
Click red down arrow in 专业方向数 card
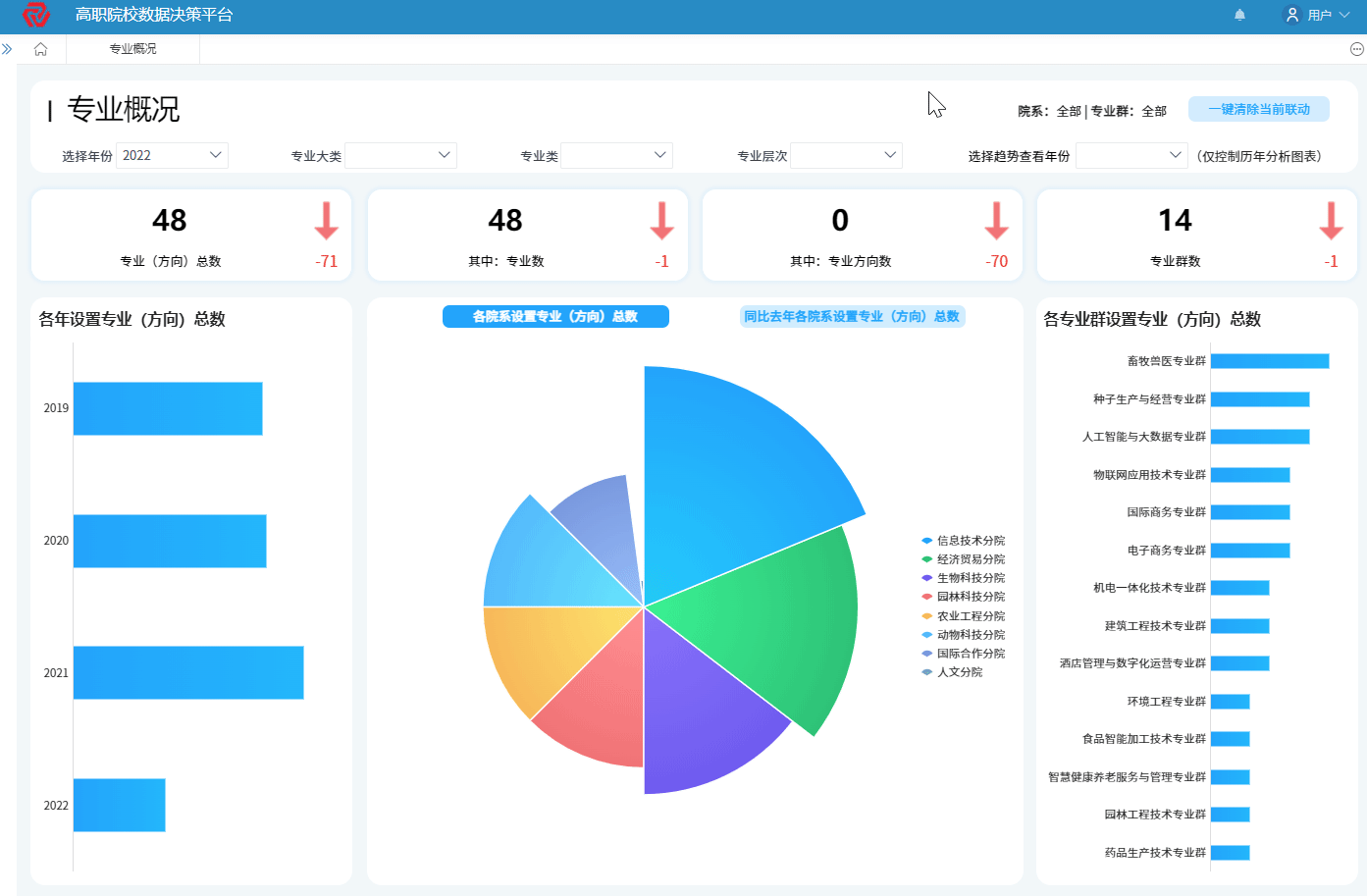[996, 221]
